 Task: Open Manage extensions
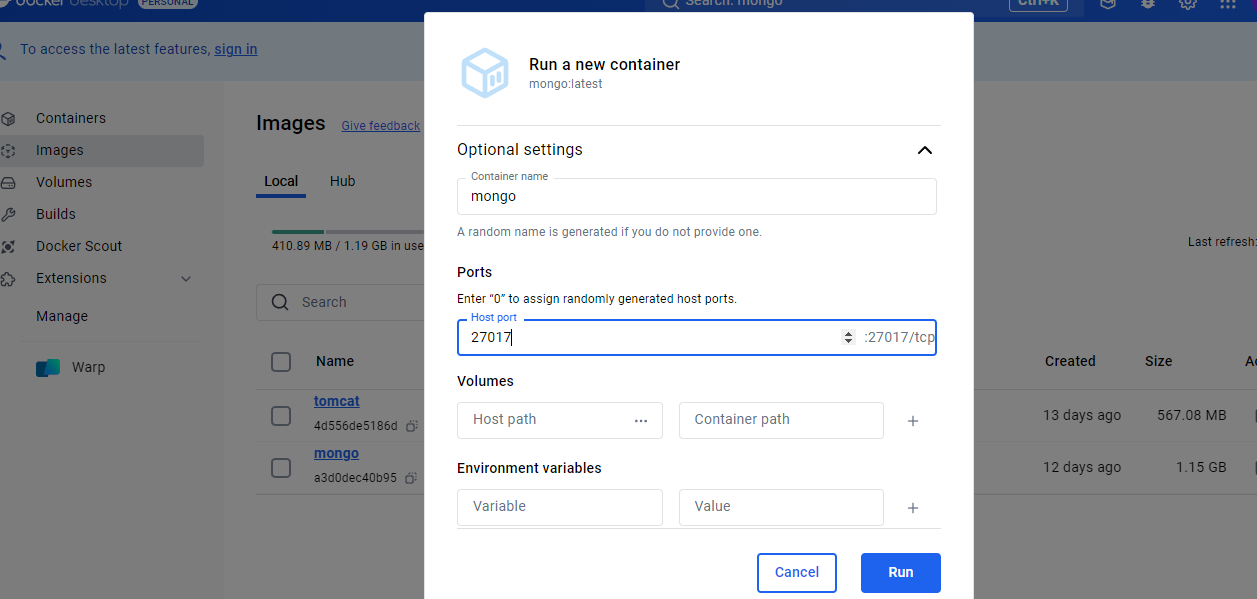click(x=62, y=316)
